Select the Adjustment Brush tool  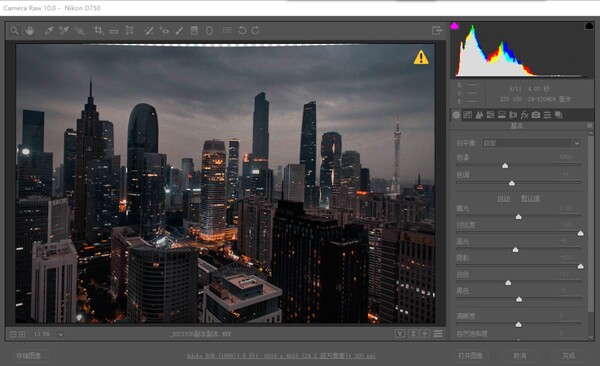click(179, 30)
